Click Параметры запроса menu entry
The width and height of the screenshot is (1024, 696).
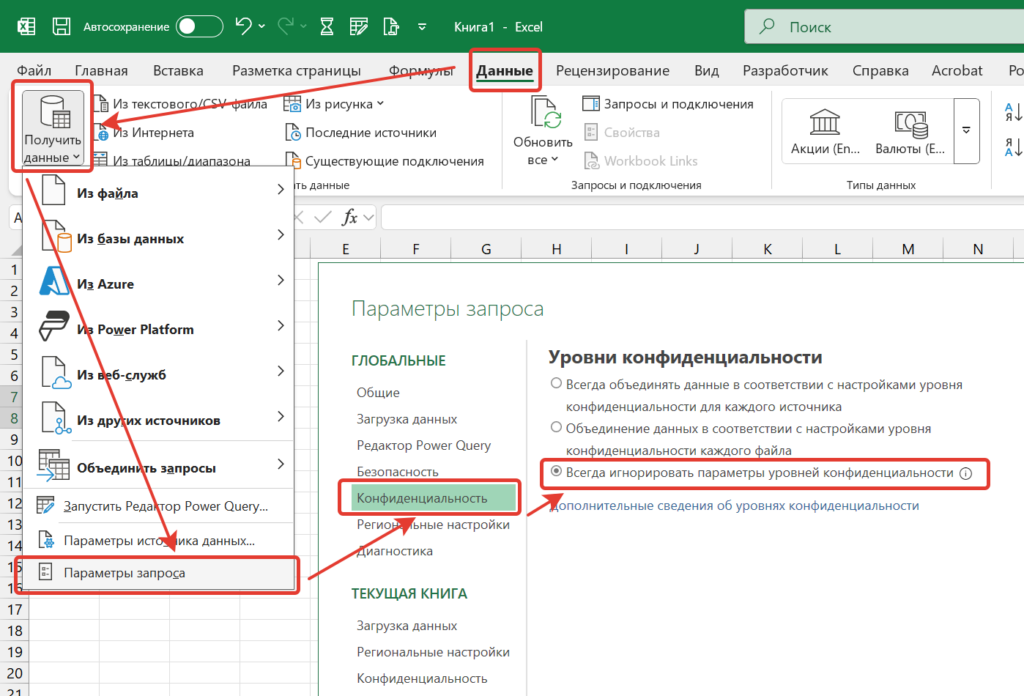tap(159, 573)
